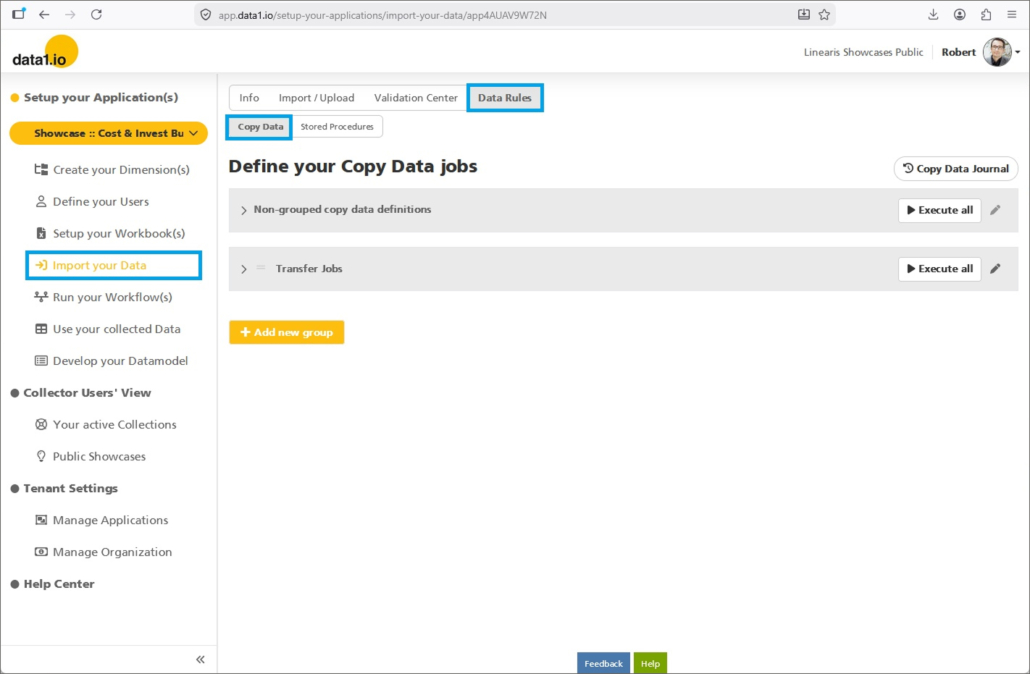Bookmark this page with the star icon
The width and height of the screenshot is (1030, 674).
coord(824,15)
